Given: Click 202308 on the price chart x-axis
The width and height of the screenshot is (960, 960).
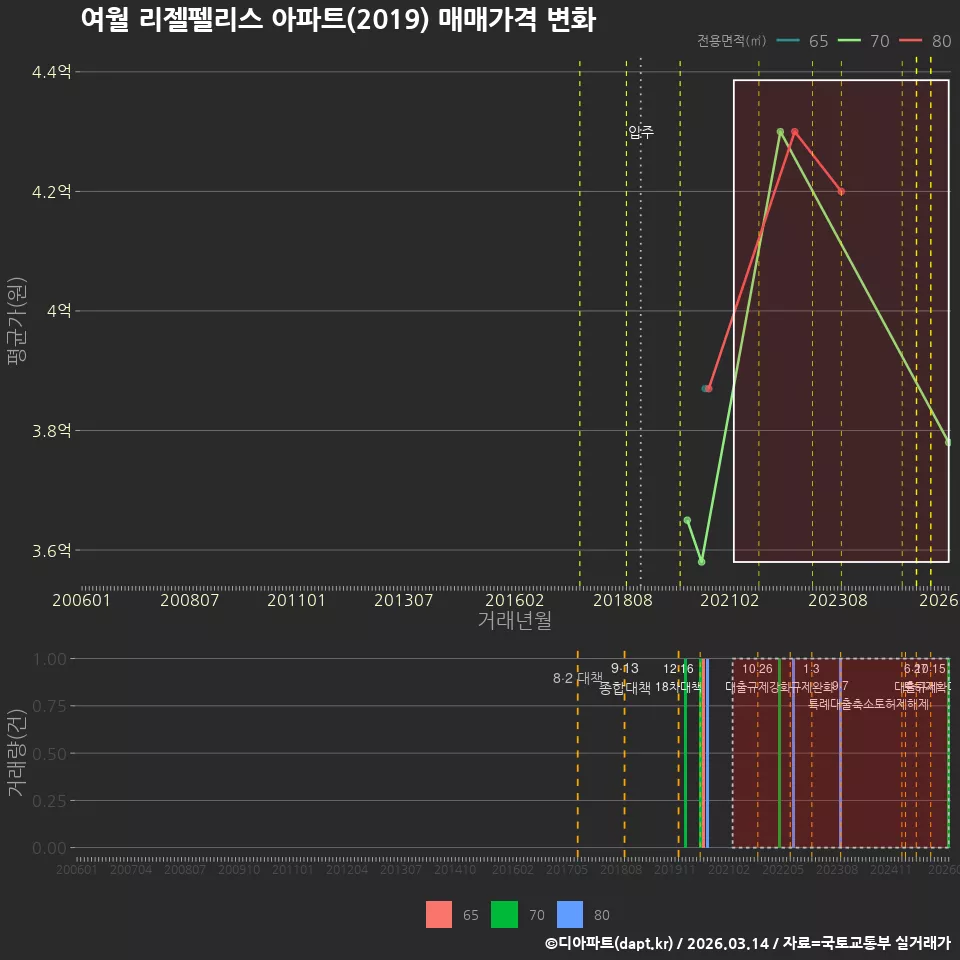Looking at the screenshot, I should click(x=838, y=600).
